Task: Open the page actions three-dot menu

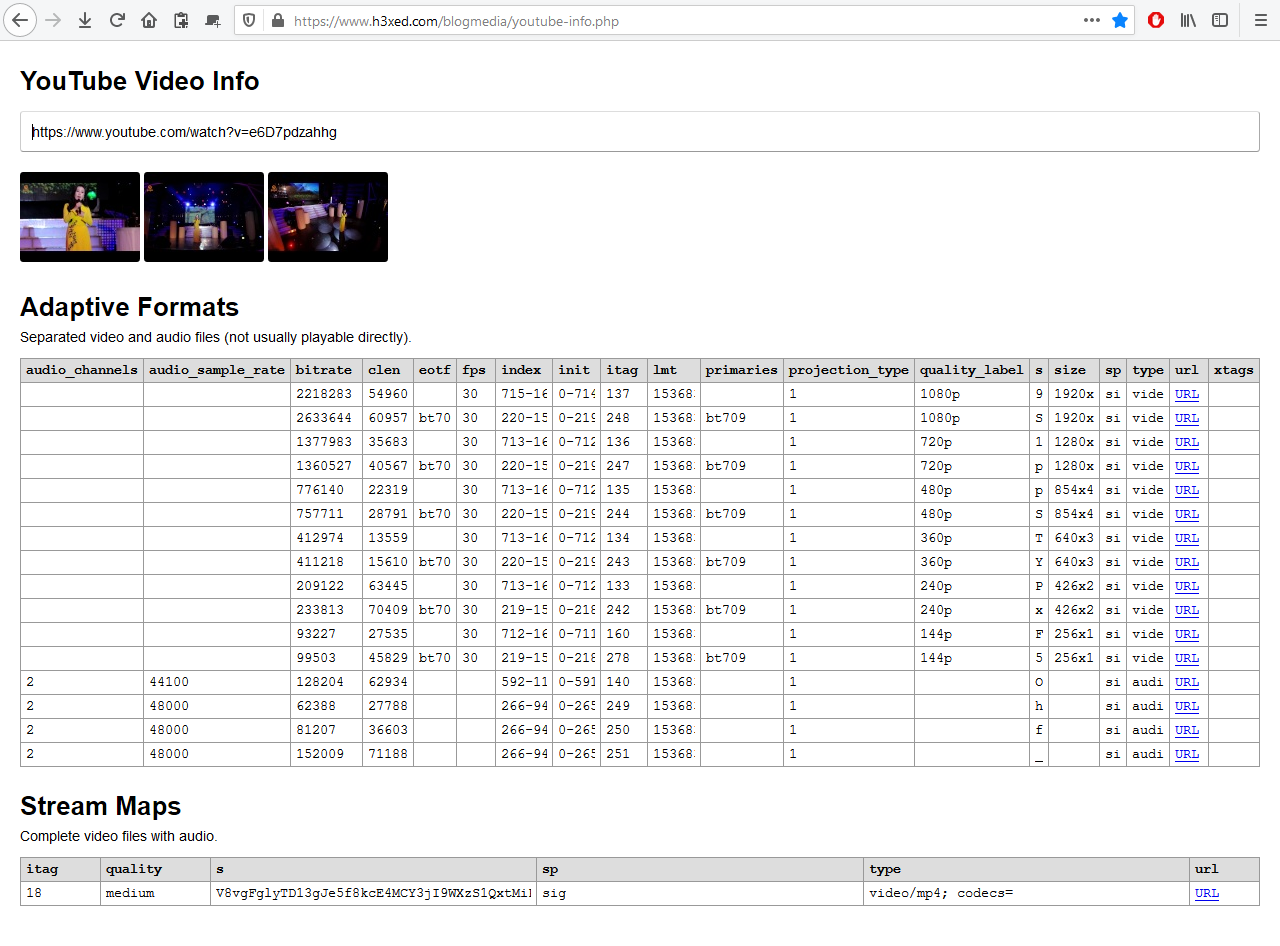Action: point(1092,20)
